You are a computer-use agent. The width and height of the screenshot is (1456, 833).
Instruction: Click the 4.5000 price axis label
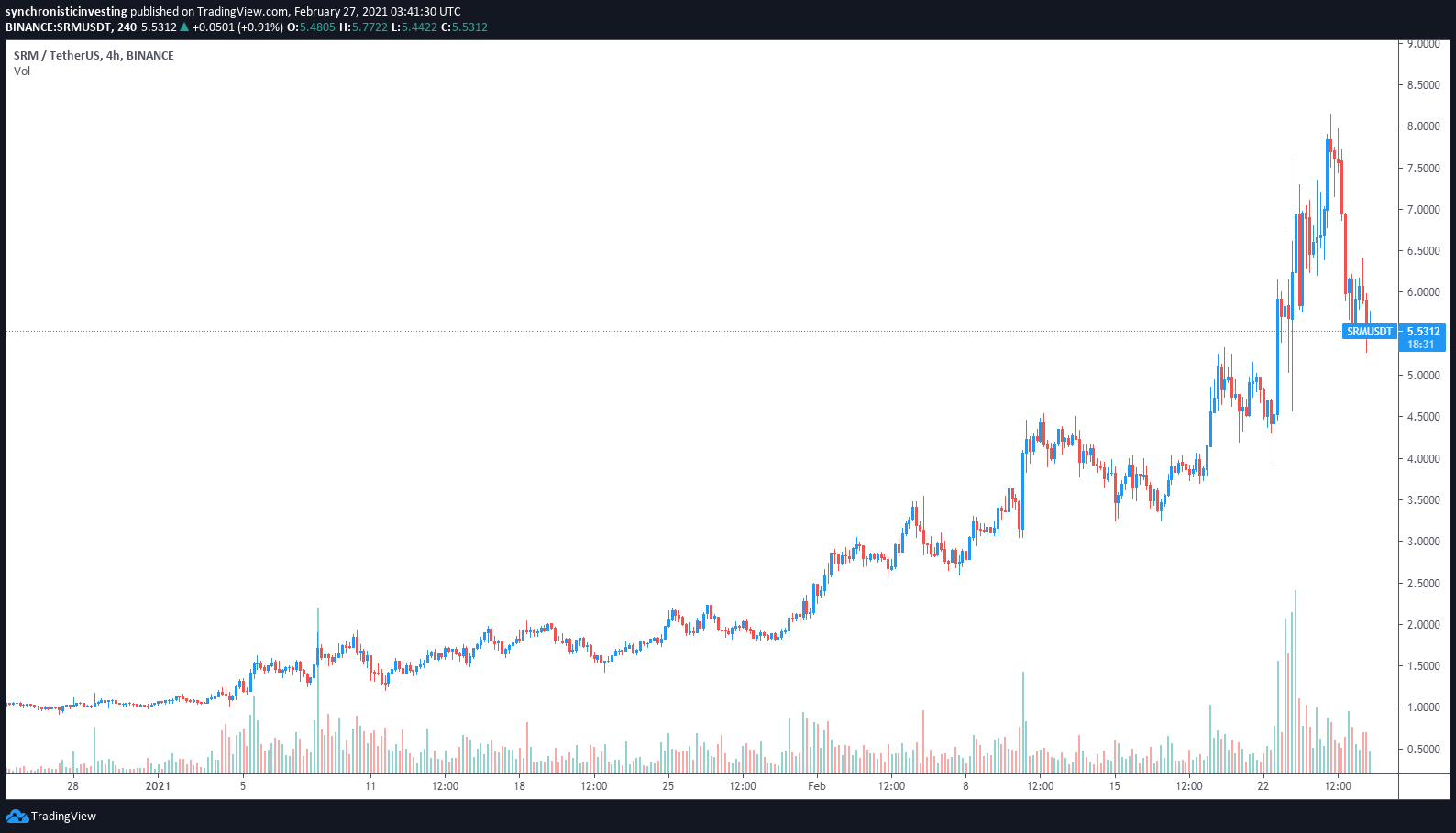pyautogui.click(x=1423, y=417)
